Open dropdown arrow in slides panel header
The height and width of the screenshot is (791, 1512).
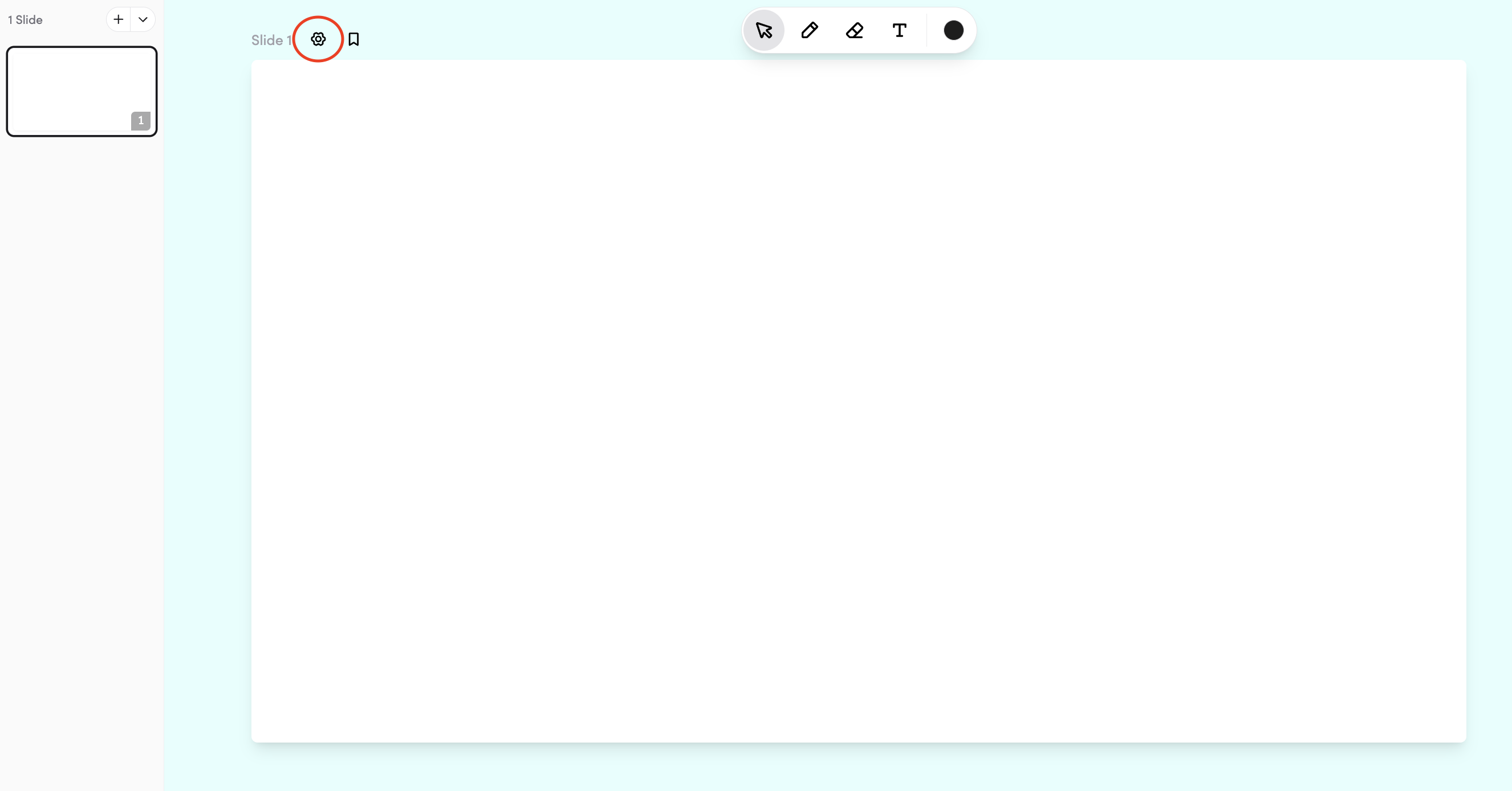click(143, 19)
